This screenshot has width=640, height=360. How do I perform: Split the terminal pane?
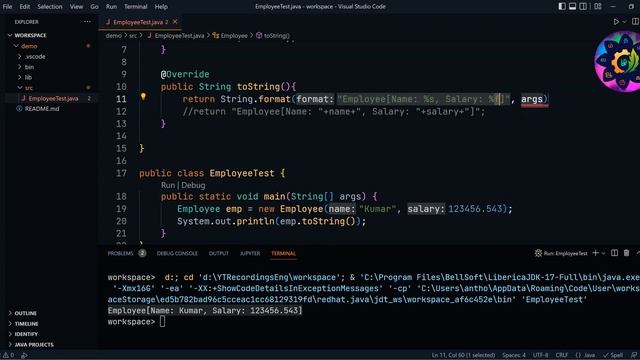(614, 253)
